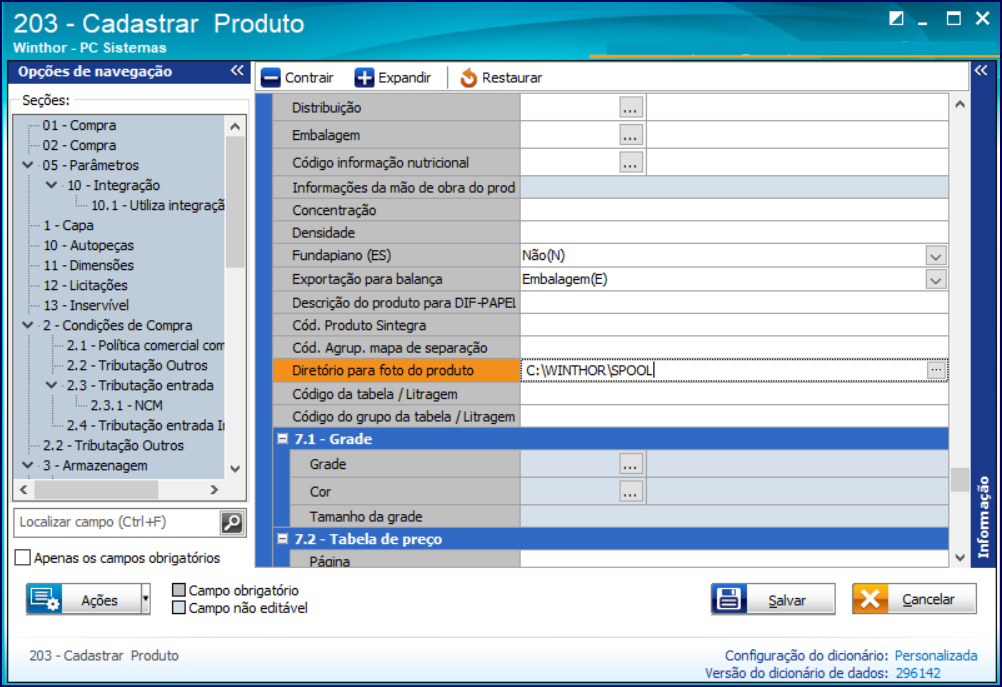
Task: Open the Ações dropdown arrow
Action: (146, 599)
